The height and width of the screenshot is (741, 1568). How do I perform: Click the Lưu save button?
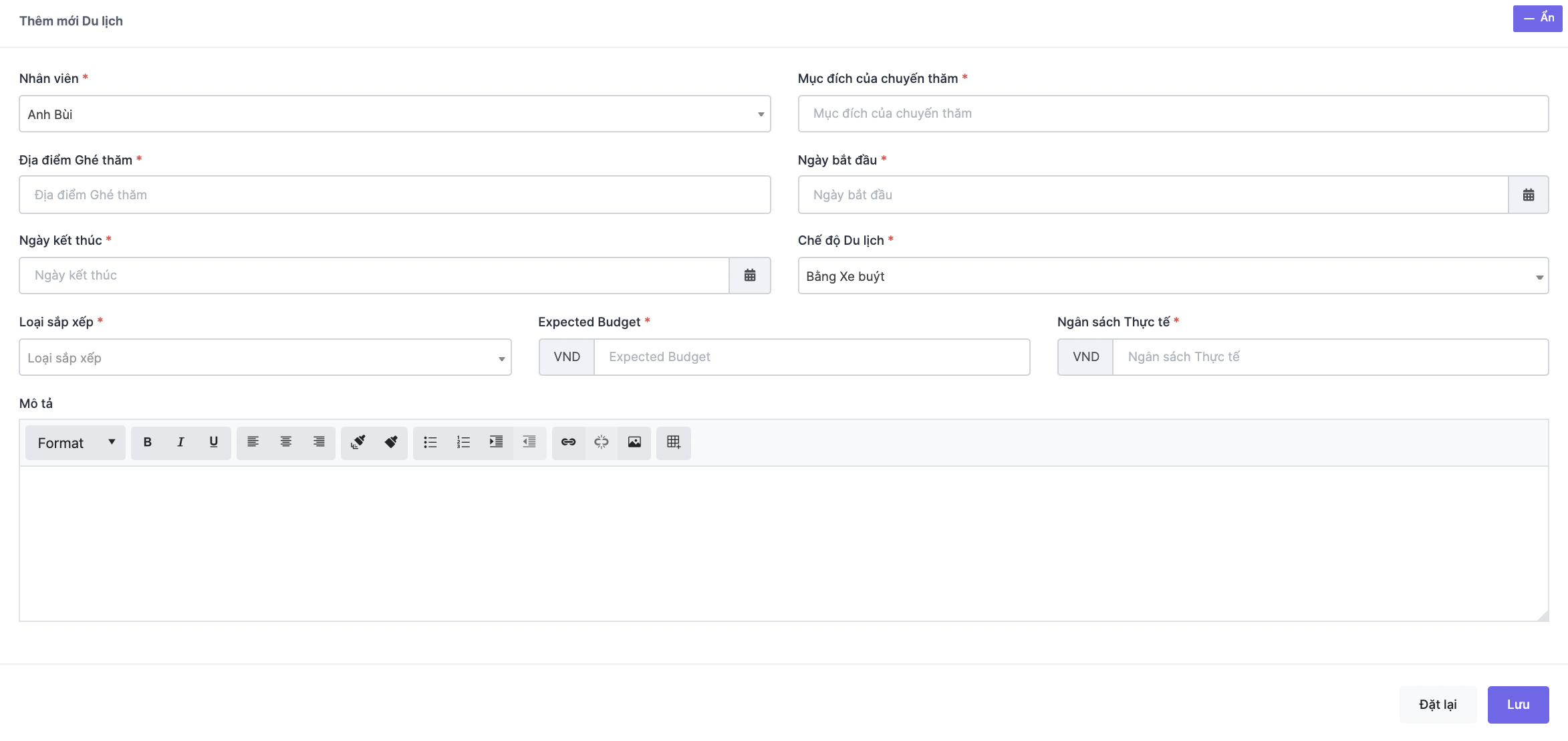[x=1518, y=704]
